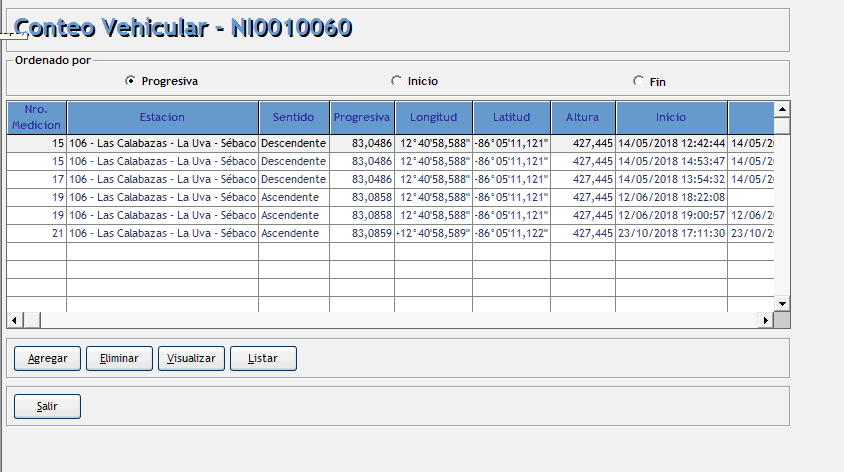Click horizontal scroll left arrow
844x472 pixels.
click(14, 320)
